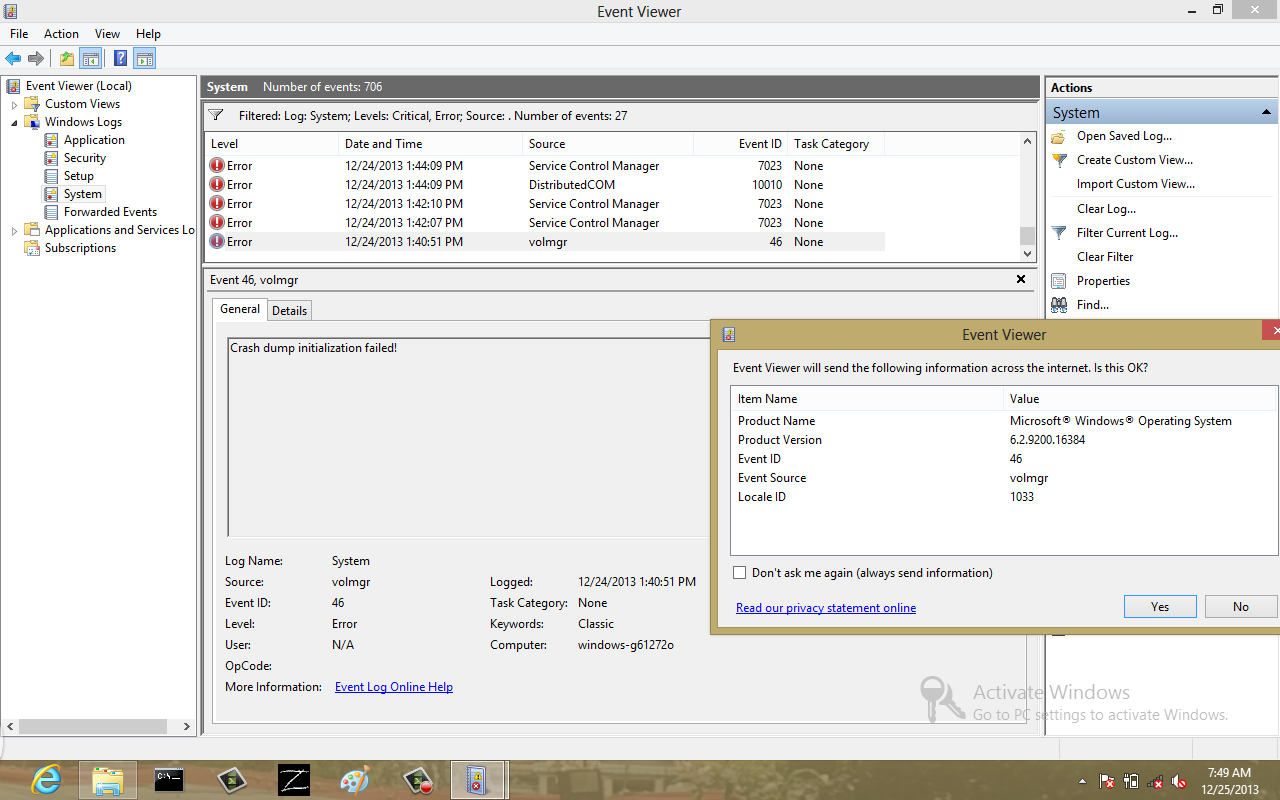Toggle the Action Pane visibility toolbar button

pos(144,58)
